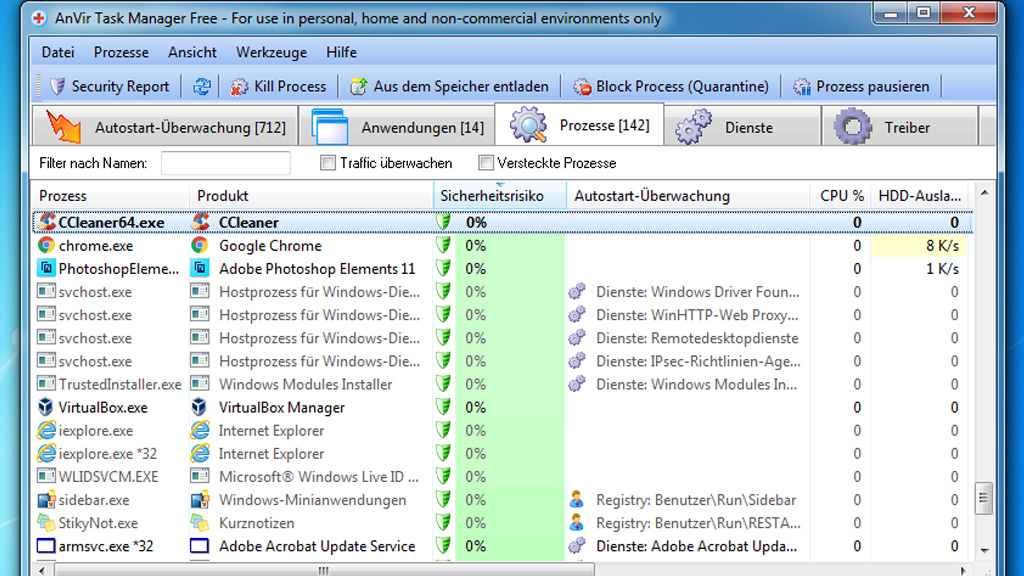Switch to the Dienste tab
This screenshot has width=1024, height=576.
pyautogui.click(x=725, y=126)
